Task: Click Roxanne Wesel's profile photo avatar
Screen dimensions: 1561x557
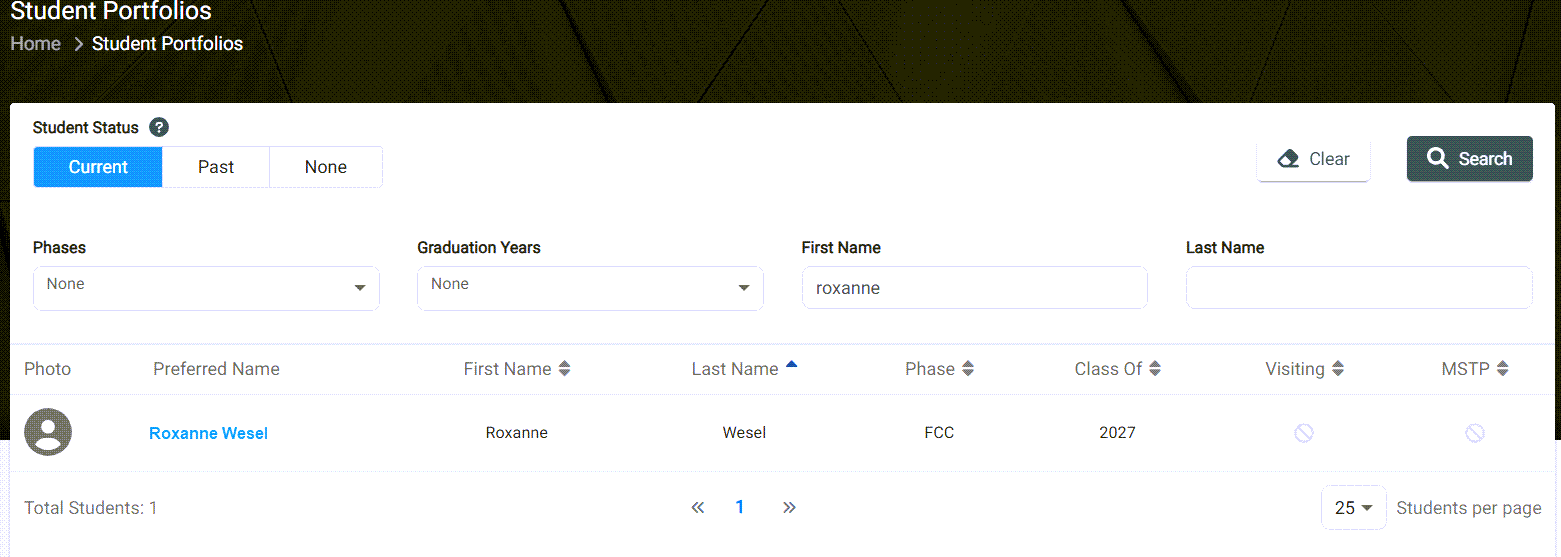Action: click(48, 432)
